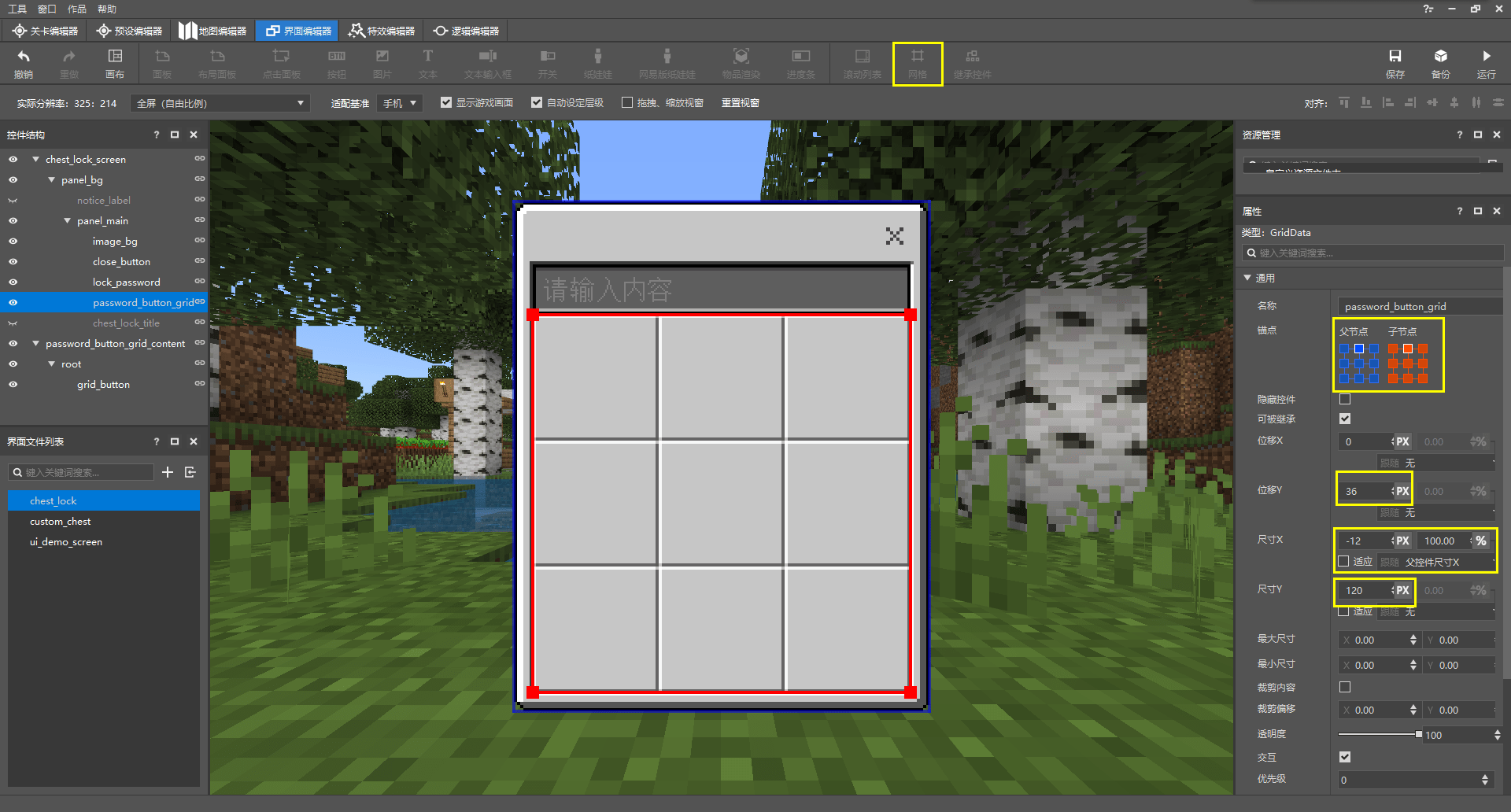1511x812 pixels.
Task: Collapse the panel_main tree node
Action: click(67, 221)
